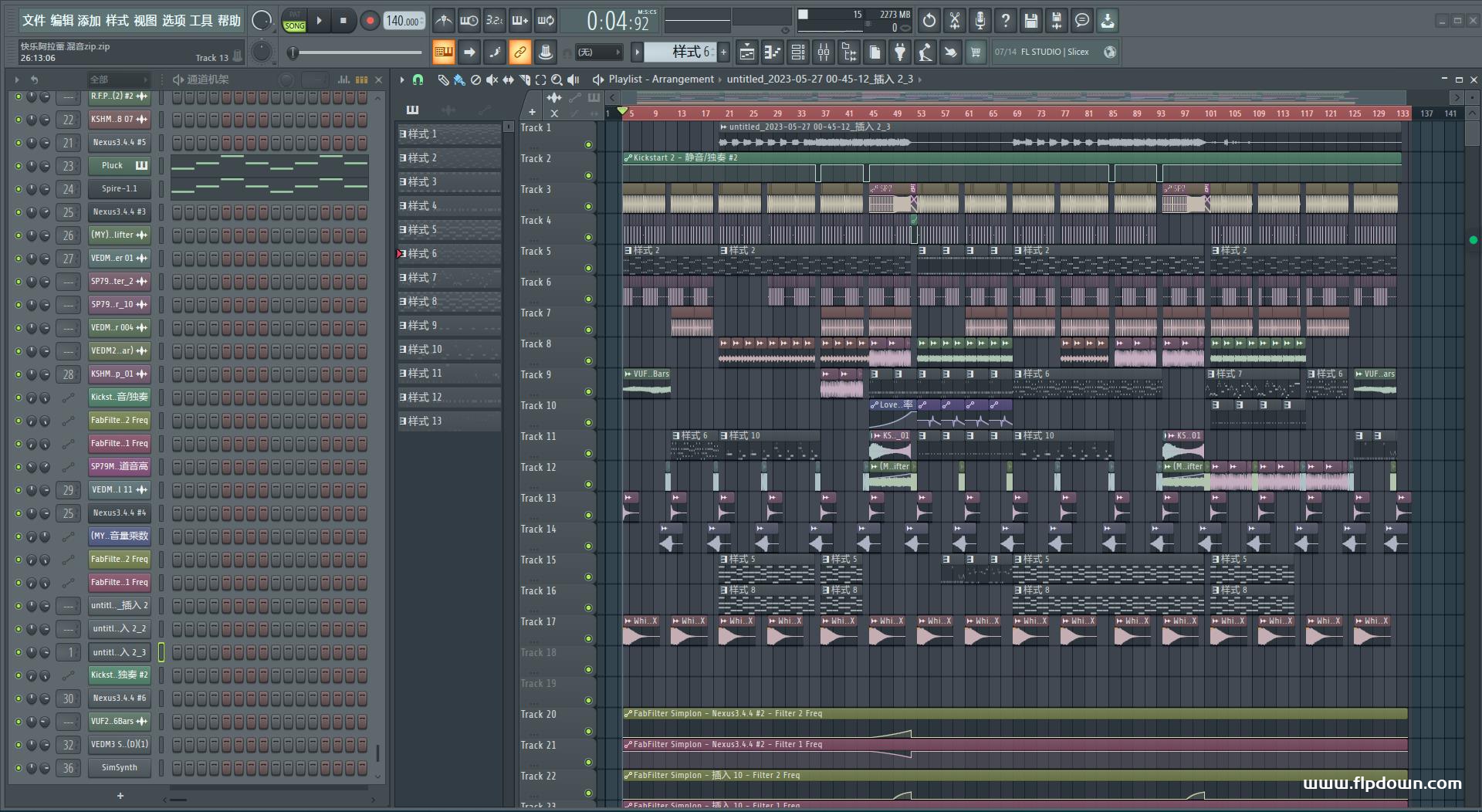Mute Track 13 in the playlist
The height and width of the screenshot is (812, 1482).
pyautogui.click(x=588, y=516)
